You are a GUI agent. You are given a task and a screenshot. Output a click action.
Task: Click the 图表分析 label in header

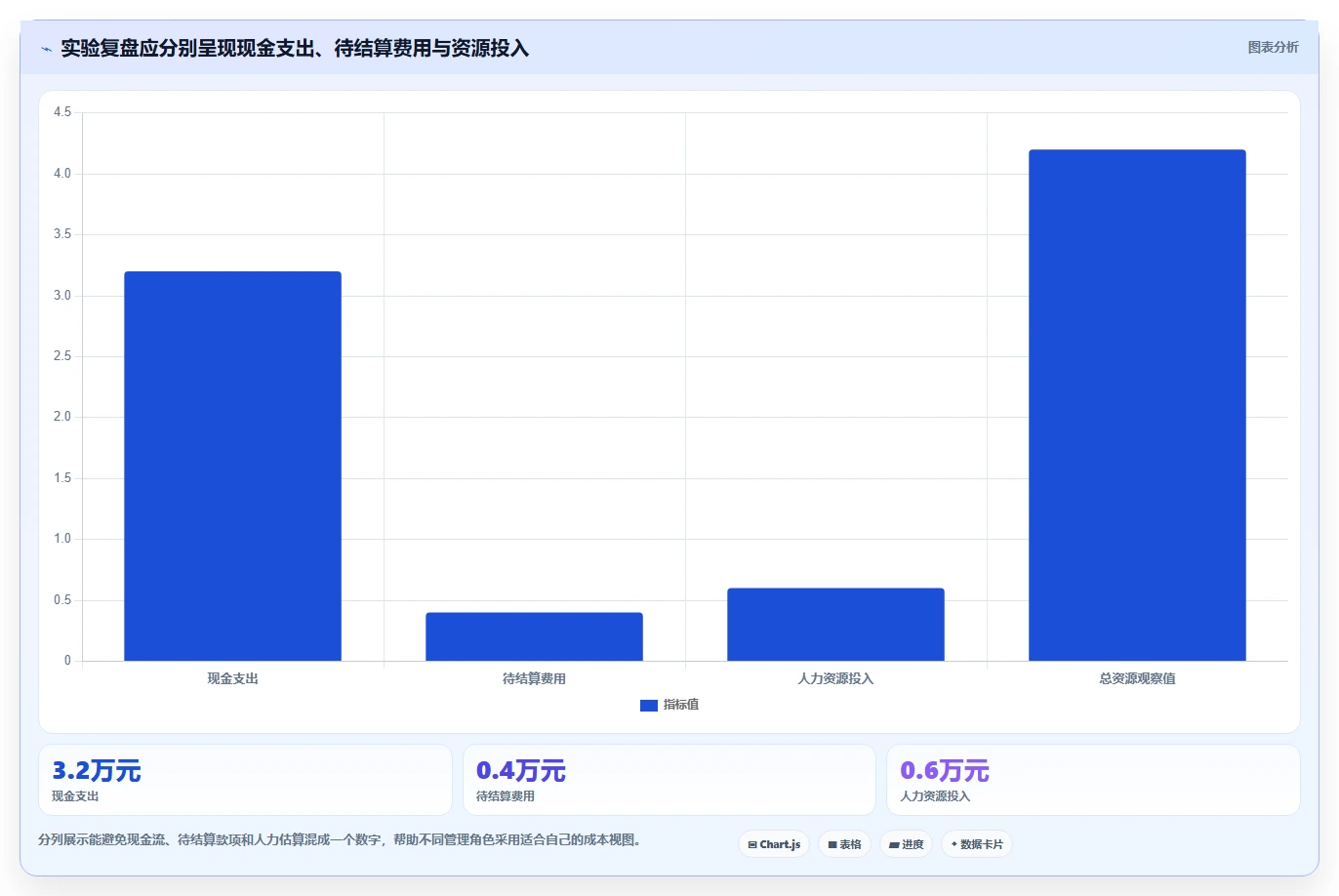click(x=1273, y=47)
